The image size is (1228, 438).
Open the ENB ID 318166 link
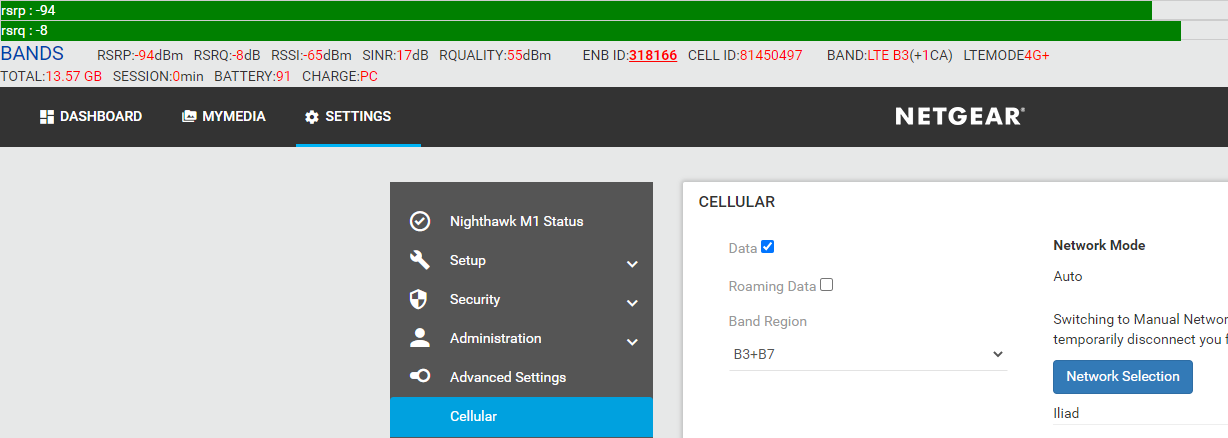pos(653,55)
